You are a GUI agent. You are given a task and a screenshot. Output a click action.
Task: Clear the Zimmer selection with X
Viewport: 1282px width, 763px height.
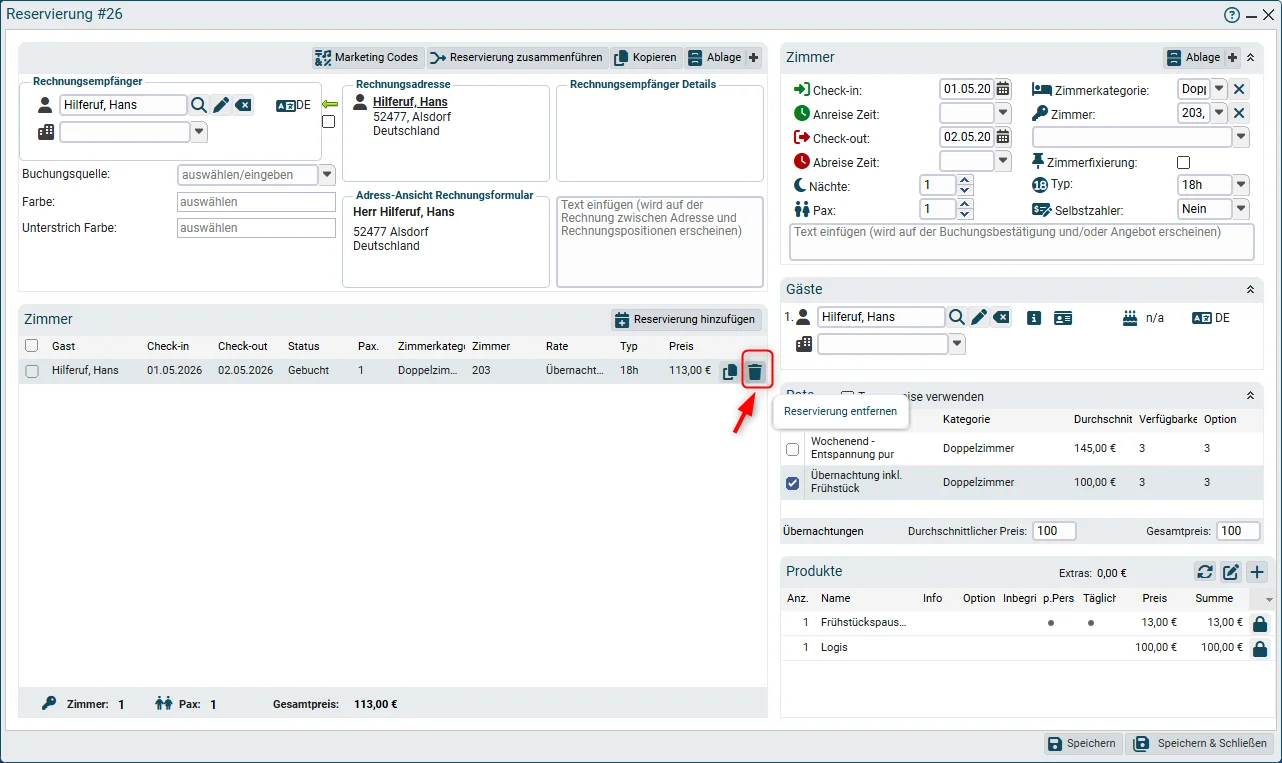click(x=1240, y=114)
